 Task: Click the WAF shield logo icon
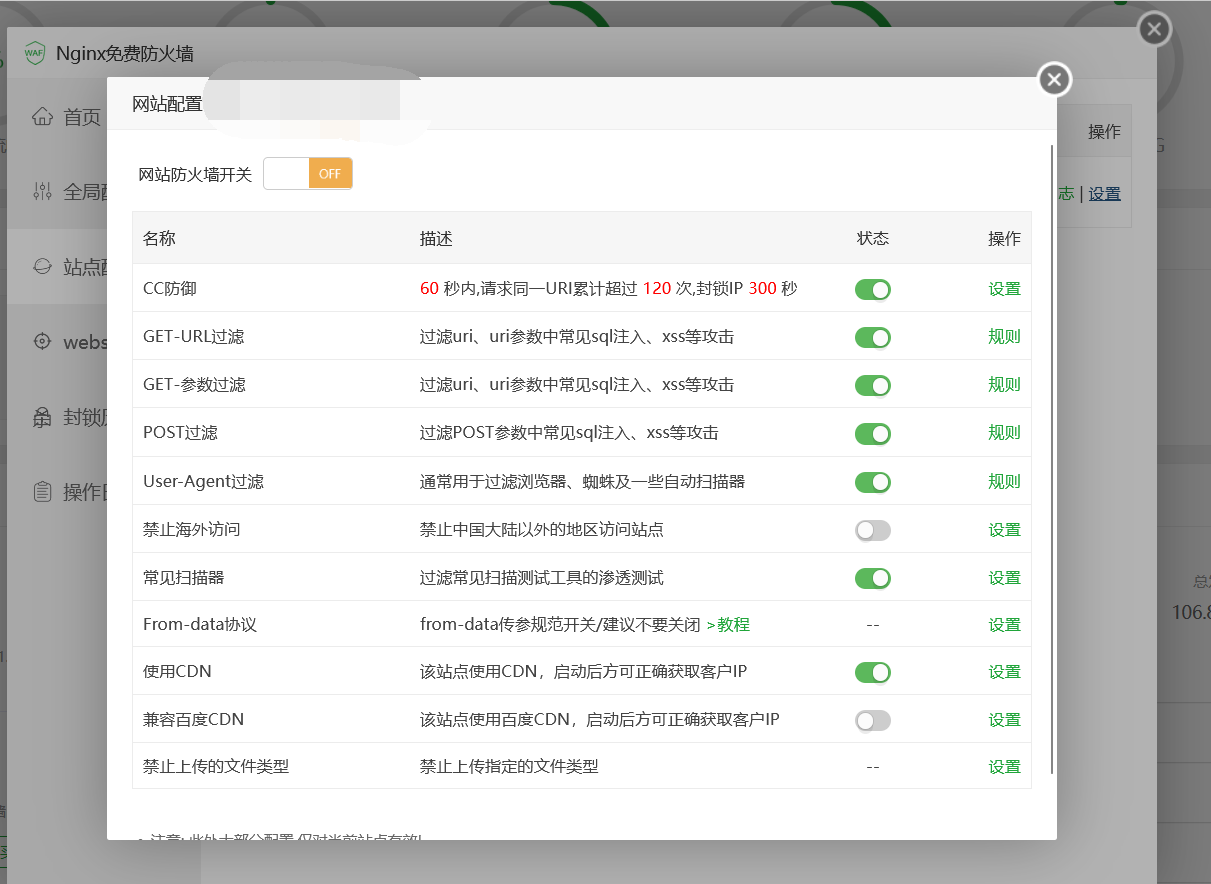(x=34, y=53)
